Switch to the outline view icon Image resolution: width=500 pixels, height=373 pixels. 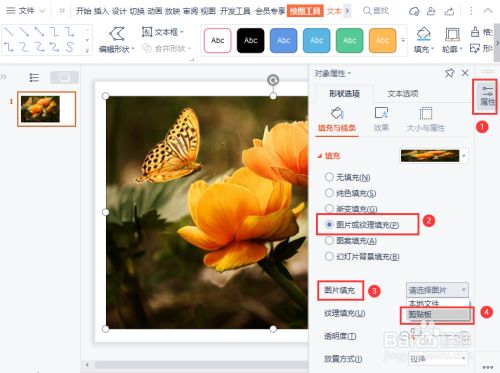[34, 77]
